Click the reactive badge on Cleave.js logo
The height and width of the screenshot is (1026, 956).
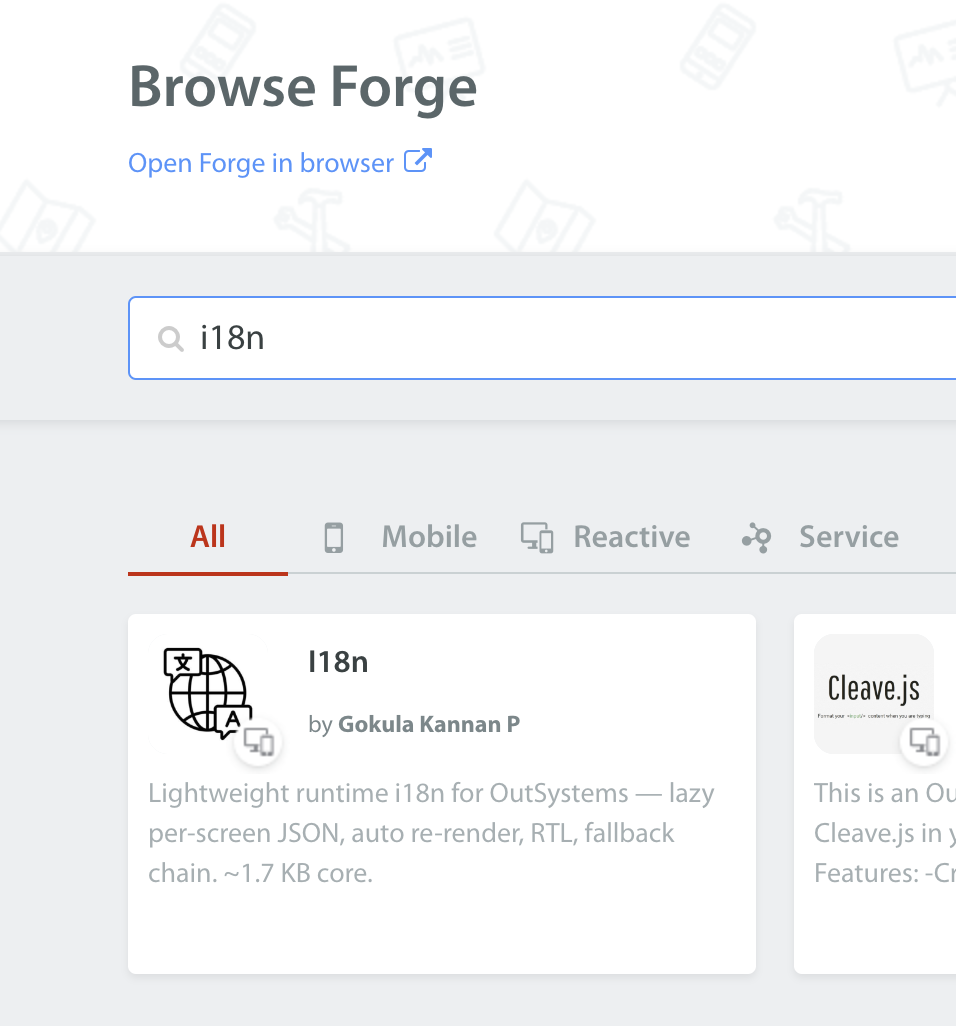click(924, 742)
